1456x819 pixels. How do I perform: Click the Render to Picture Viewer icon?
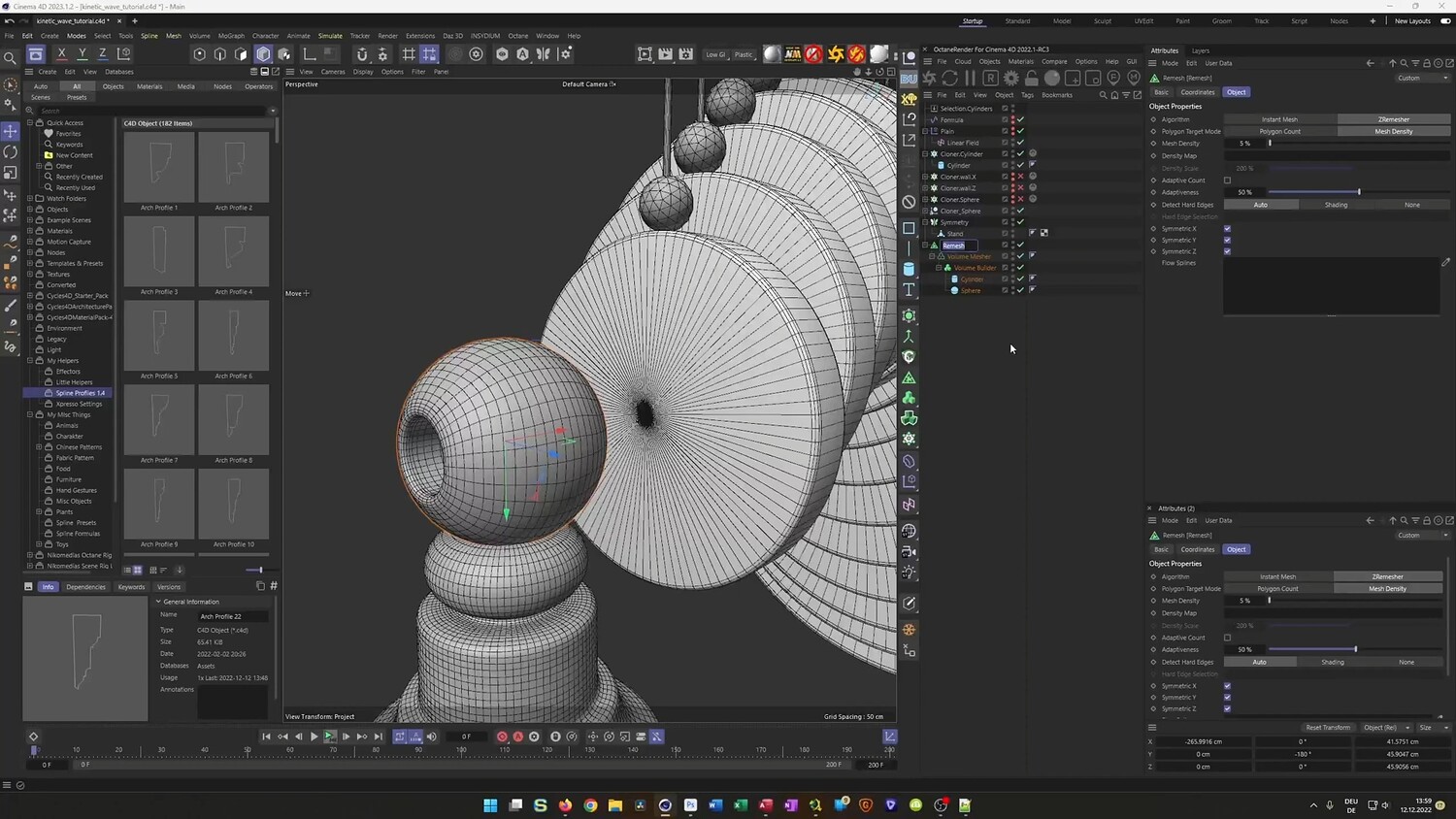pos(666,54)
